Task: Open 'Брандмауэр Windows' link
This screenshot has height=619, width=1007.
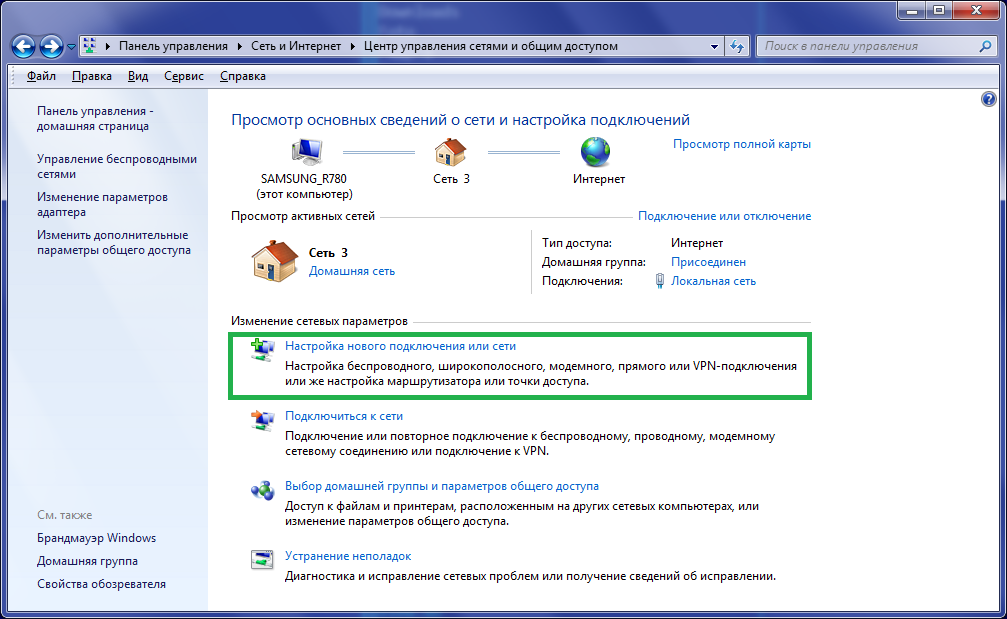Action: [x=96, y=537]
